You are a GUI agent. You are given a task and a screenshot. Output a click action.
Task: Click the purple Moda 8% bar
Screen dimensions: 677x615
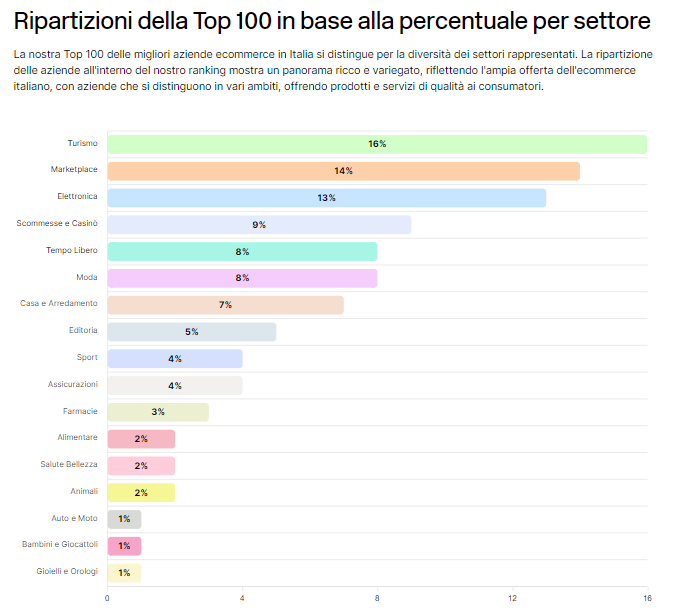tap(242, 278)
